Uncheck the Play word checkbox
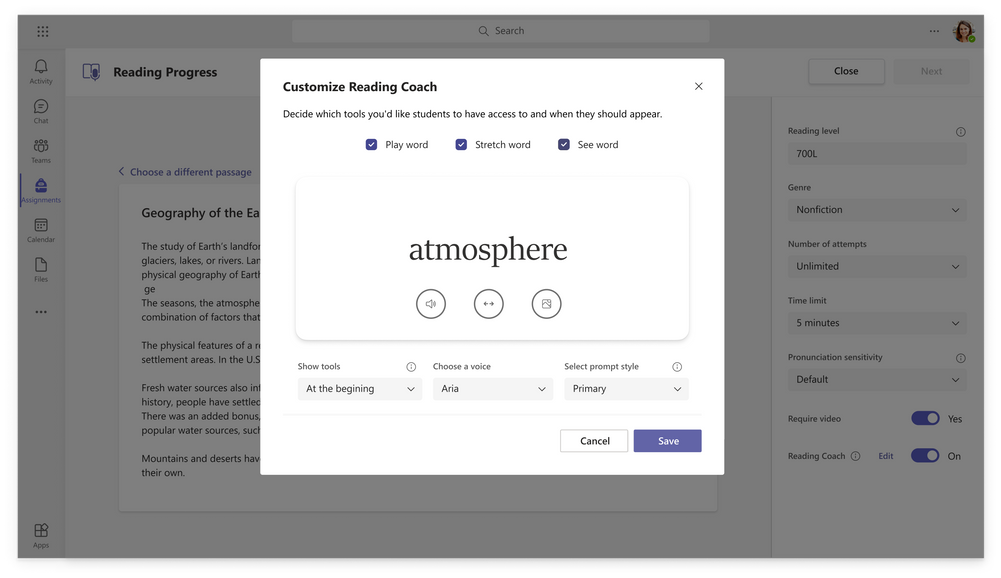Viewport: 1001px width, 578px height. (x=371, y=144)
